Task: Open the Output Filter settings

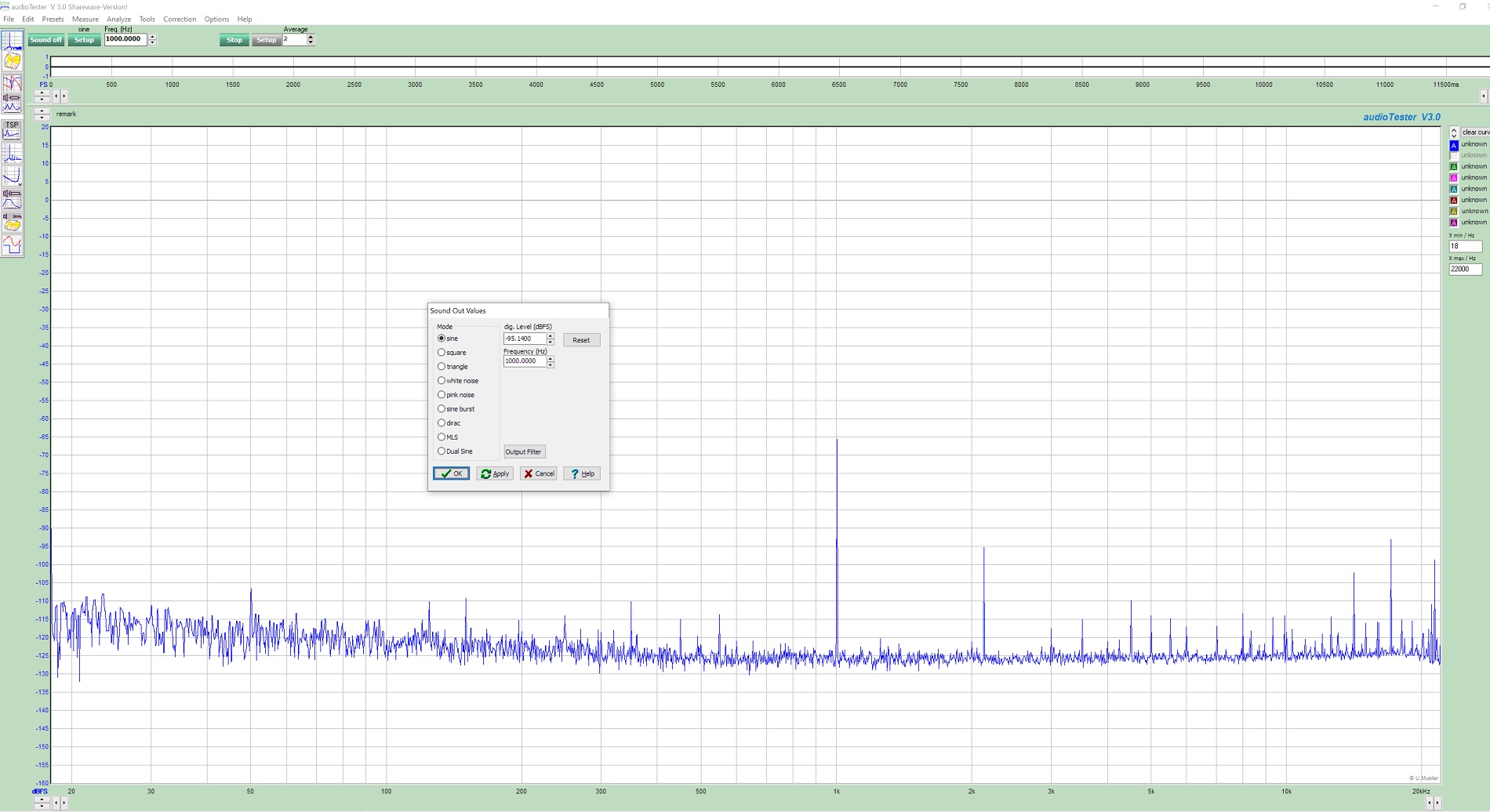Action: [524, 451]
